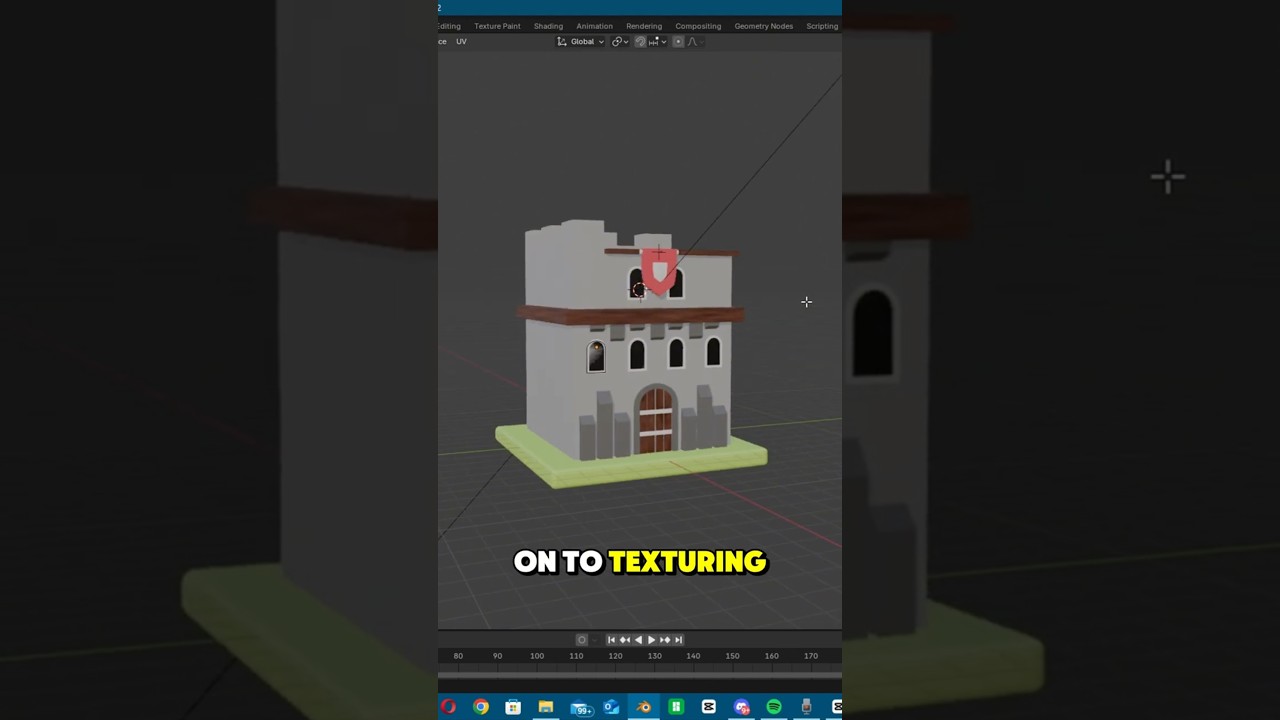This screenshot has width=1280, height=720.
Task: Open Microsoft Store from the taskbar
Action: [x=513, y=707]
